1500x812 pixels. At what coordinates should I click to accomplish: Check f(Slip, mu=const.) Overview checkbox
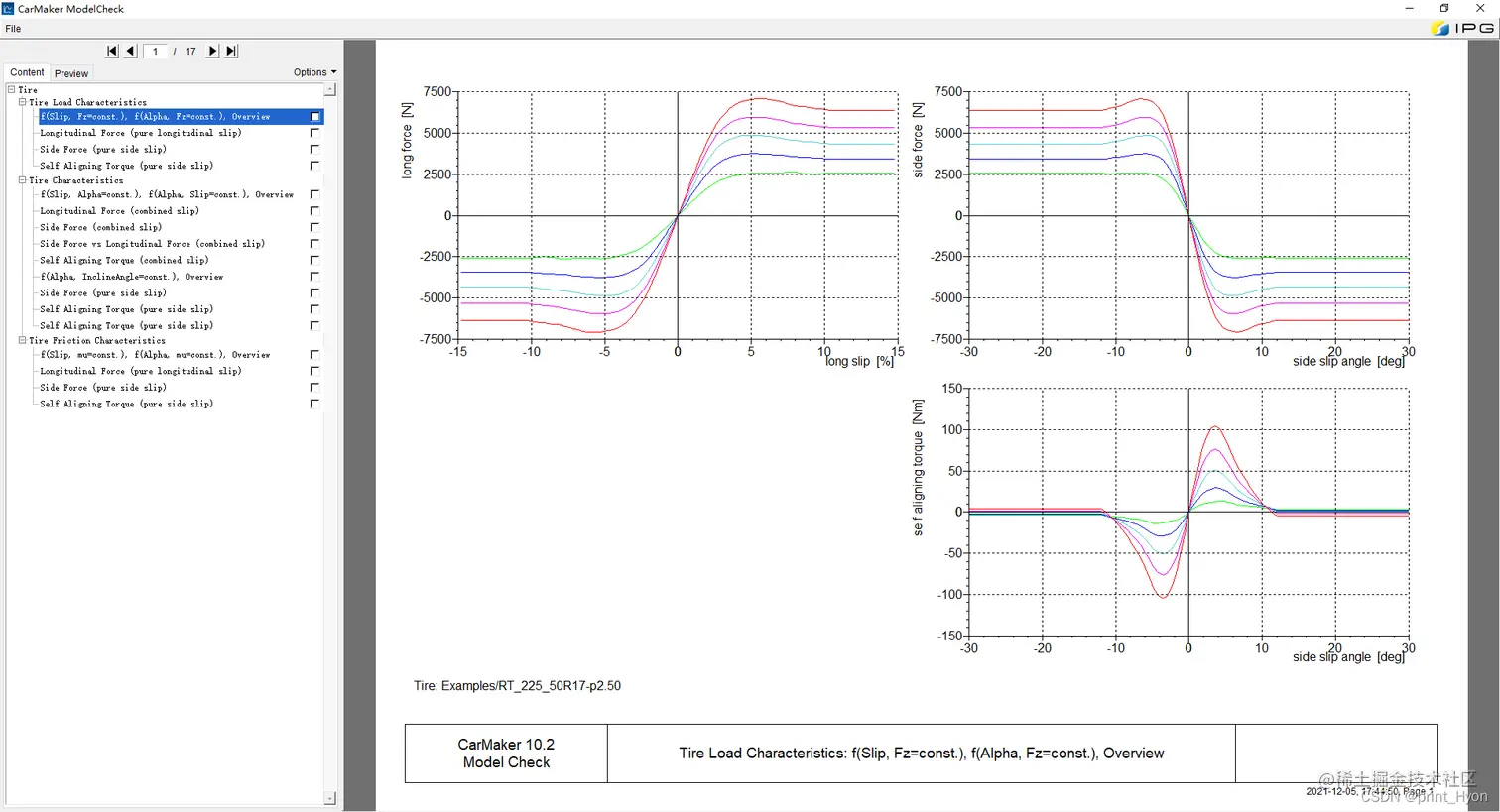315,354
